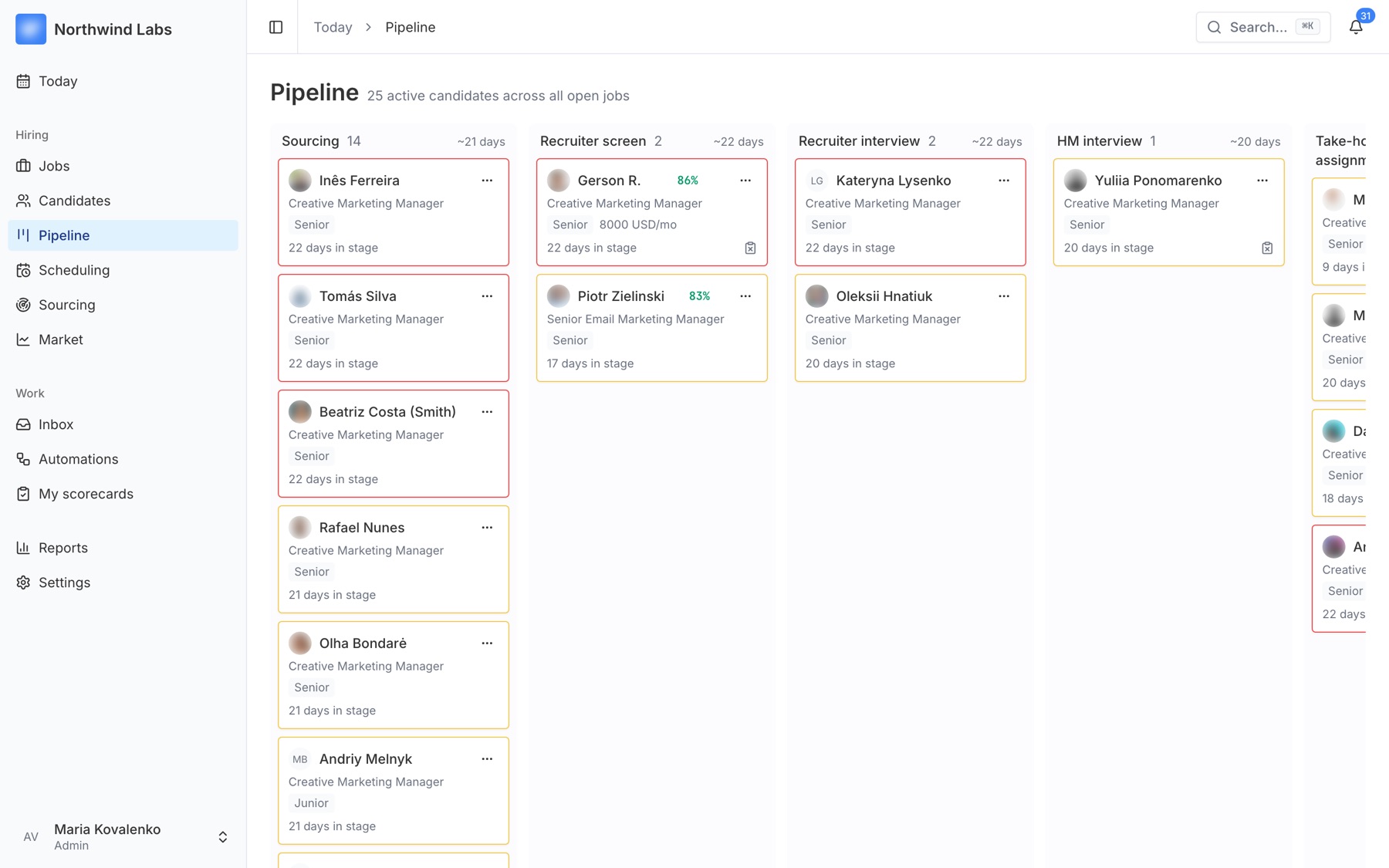Click '17 days in stage' text
Viewport: 1389px width, 868px height.
[590, 363]
